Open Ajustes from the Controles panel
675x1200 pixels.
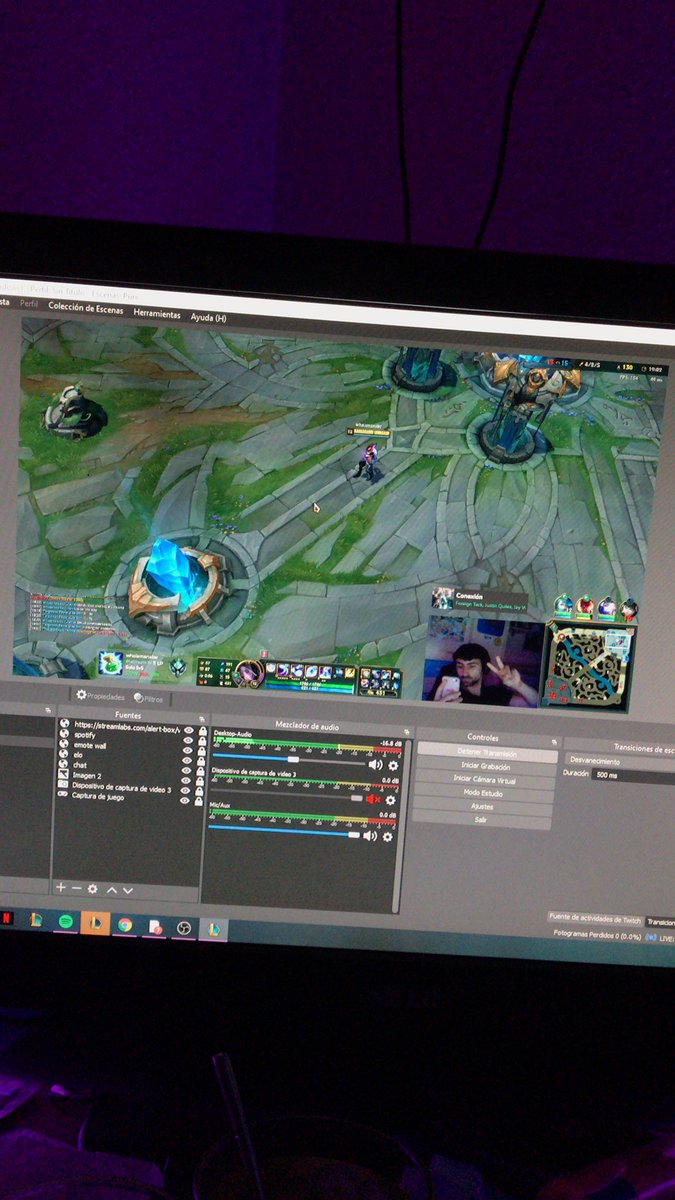point(483,806)
